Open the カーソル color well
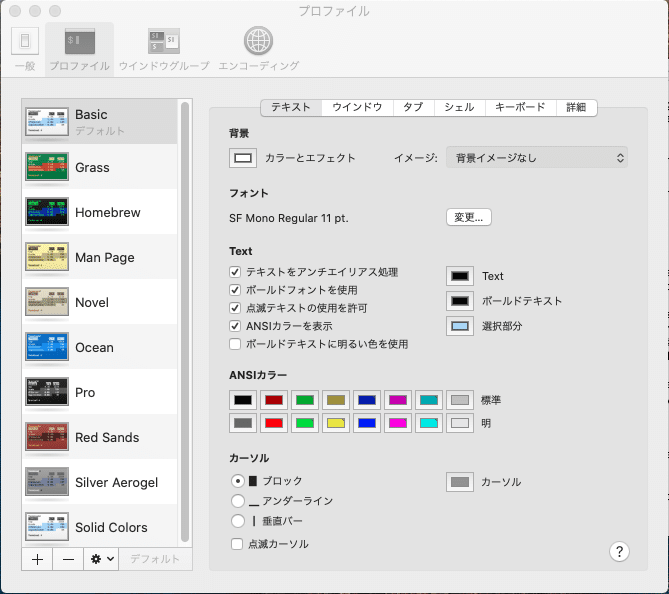 tap(460, 482)
